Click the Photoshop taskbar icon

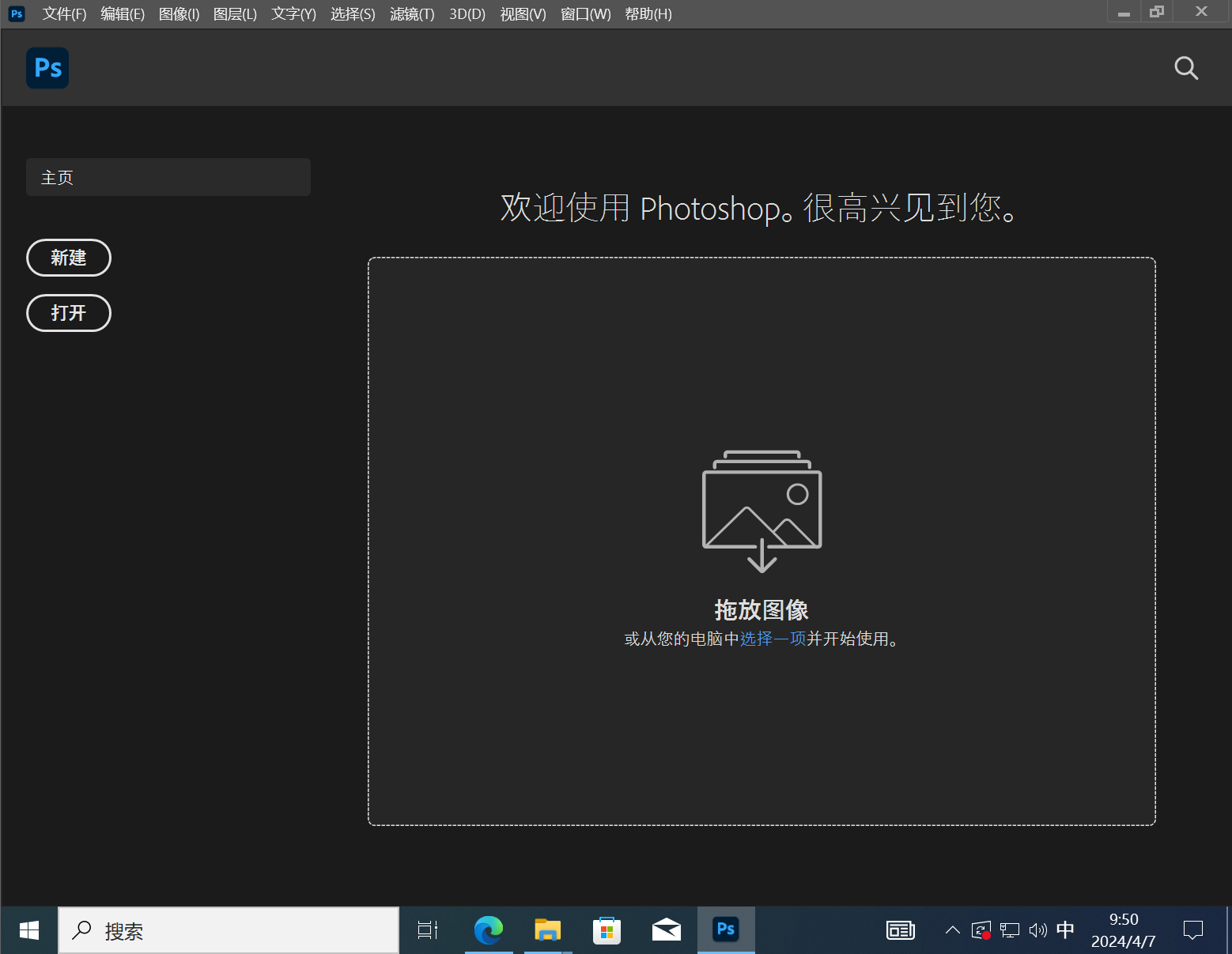pos(726,930)
